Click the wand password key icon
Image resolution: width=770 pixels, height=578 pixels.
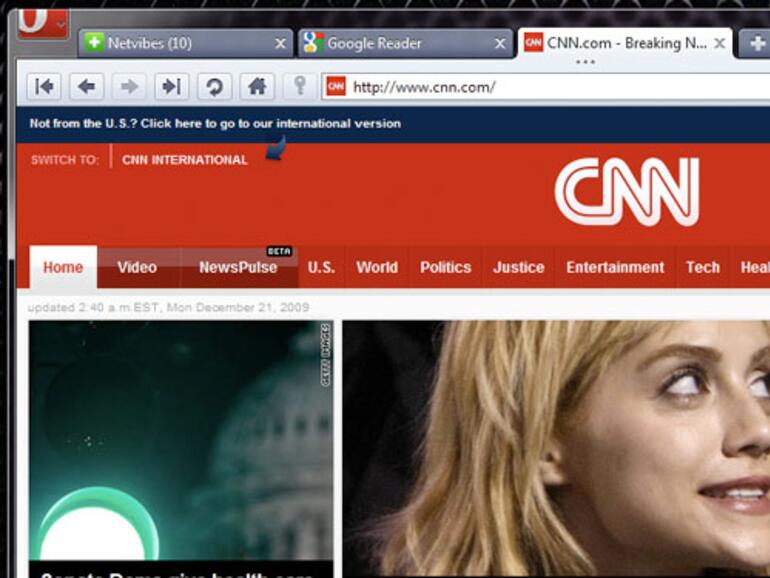298,87
